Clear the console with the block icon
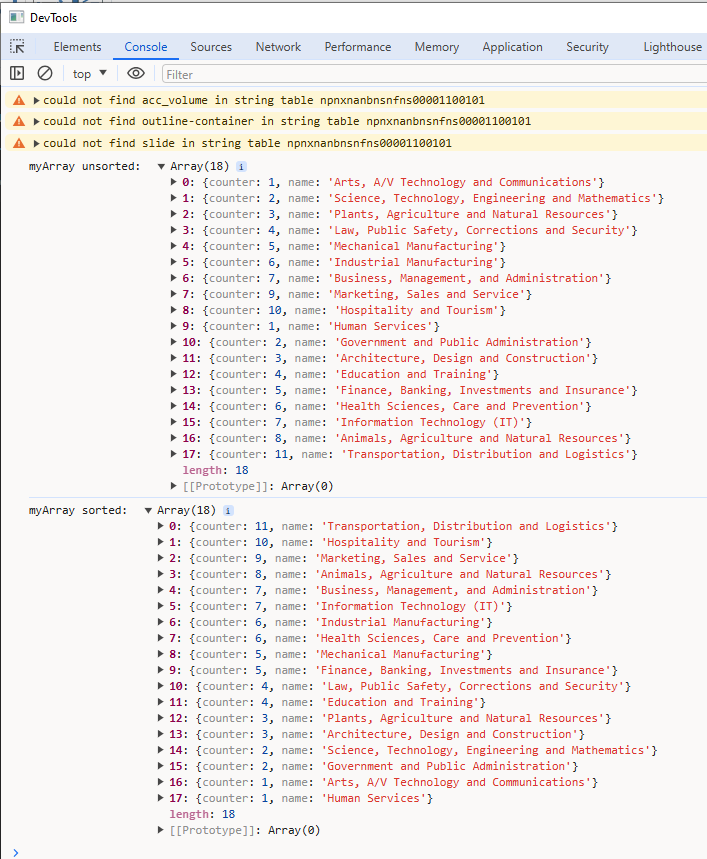Image resolution: width=707 pixels, height=859 pixels. 45,73
